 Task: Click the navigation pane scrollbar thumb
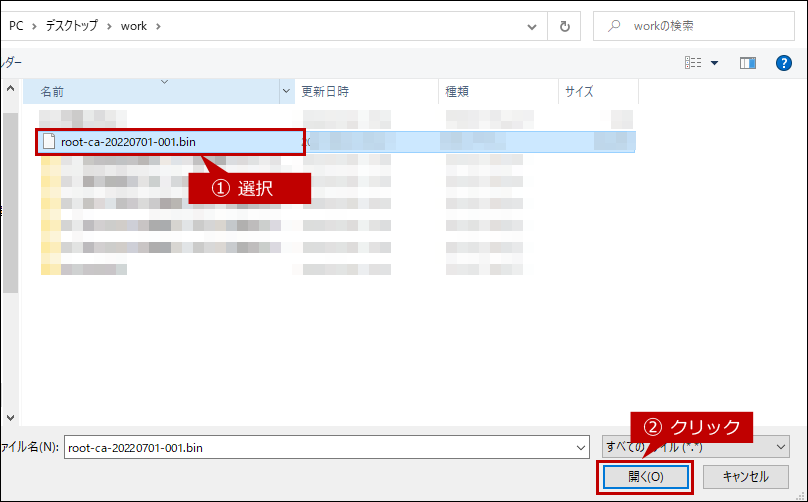coord(10,203)
